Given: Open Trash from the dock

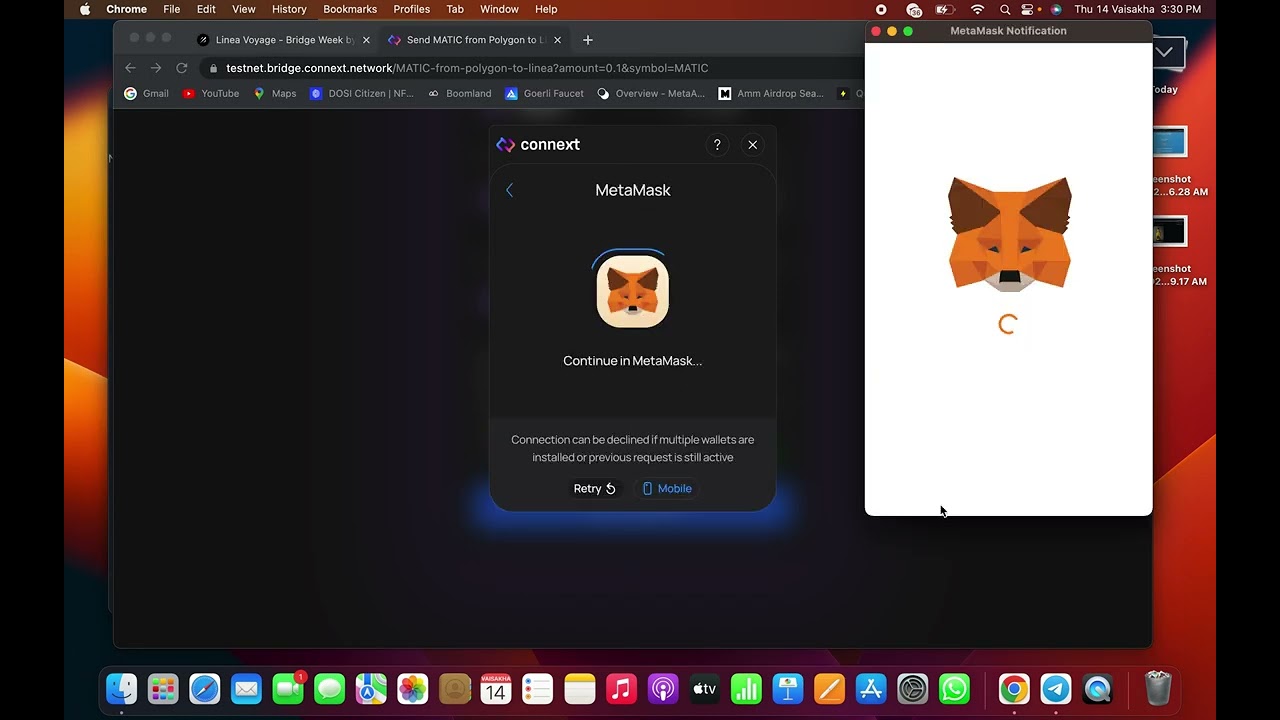Looking at the screenshot, I should pos(1158,689).
